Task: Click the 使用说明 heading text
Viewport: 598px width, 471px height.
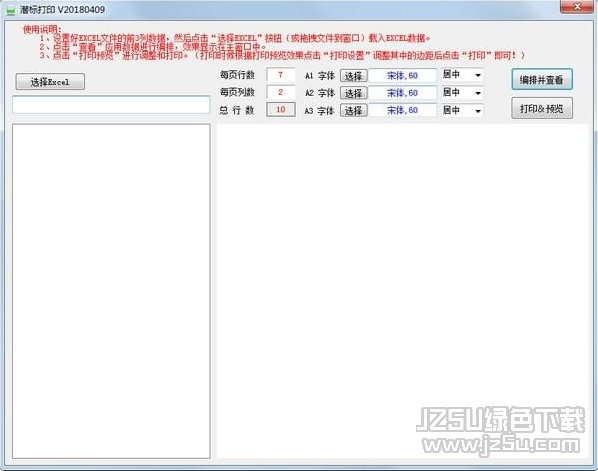Action: (x=42, y=29)
